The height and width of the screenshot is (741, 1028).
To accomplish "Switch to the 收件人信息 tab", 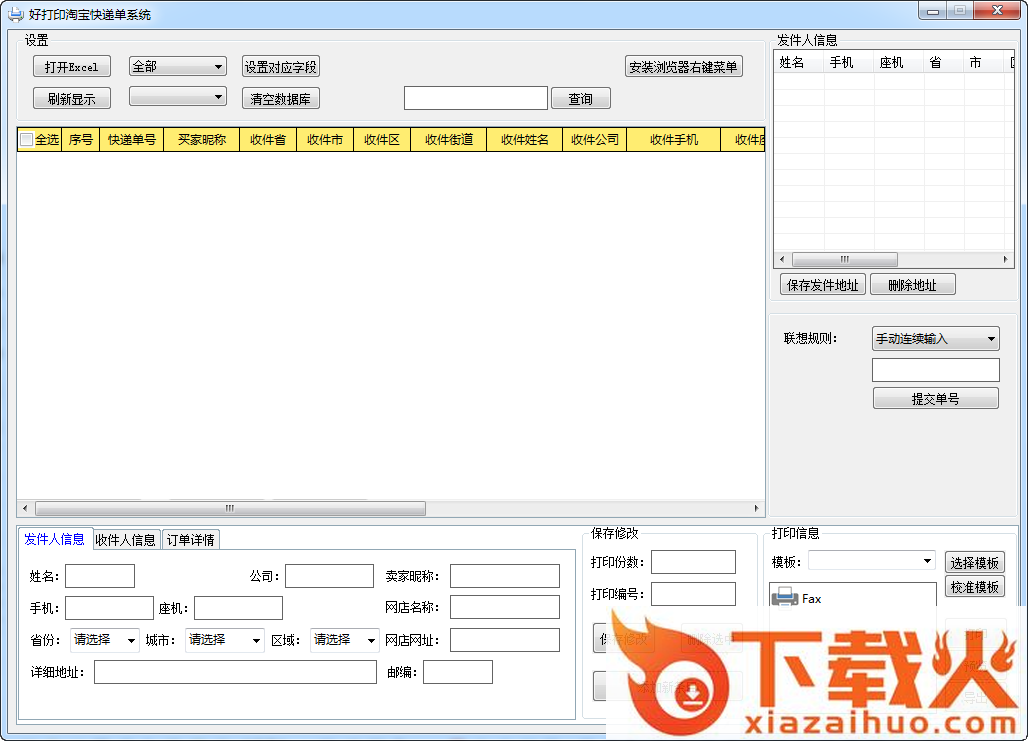I will [125, 540].
